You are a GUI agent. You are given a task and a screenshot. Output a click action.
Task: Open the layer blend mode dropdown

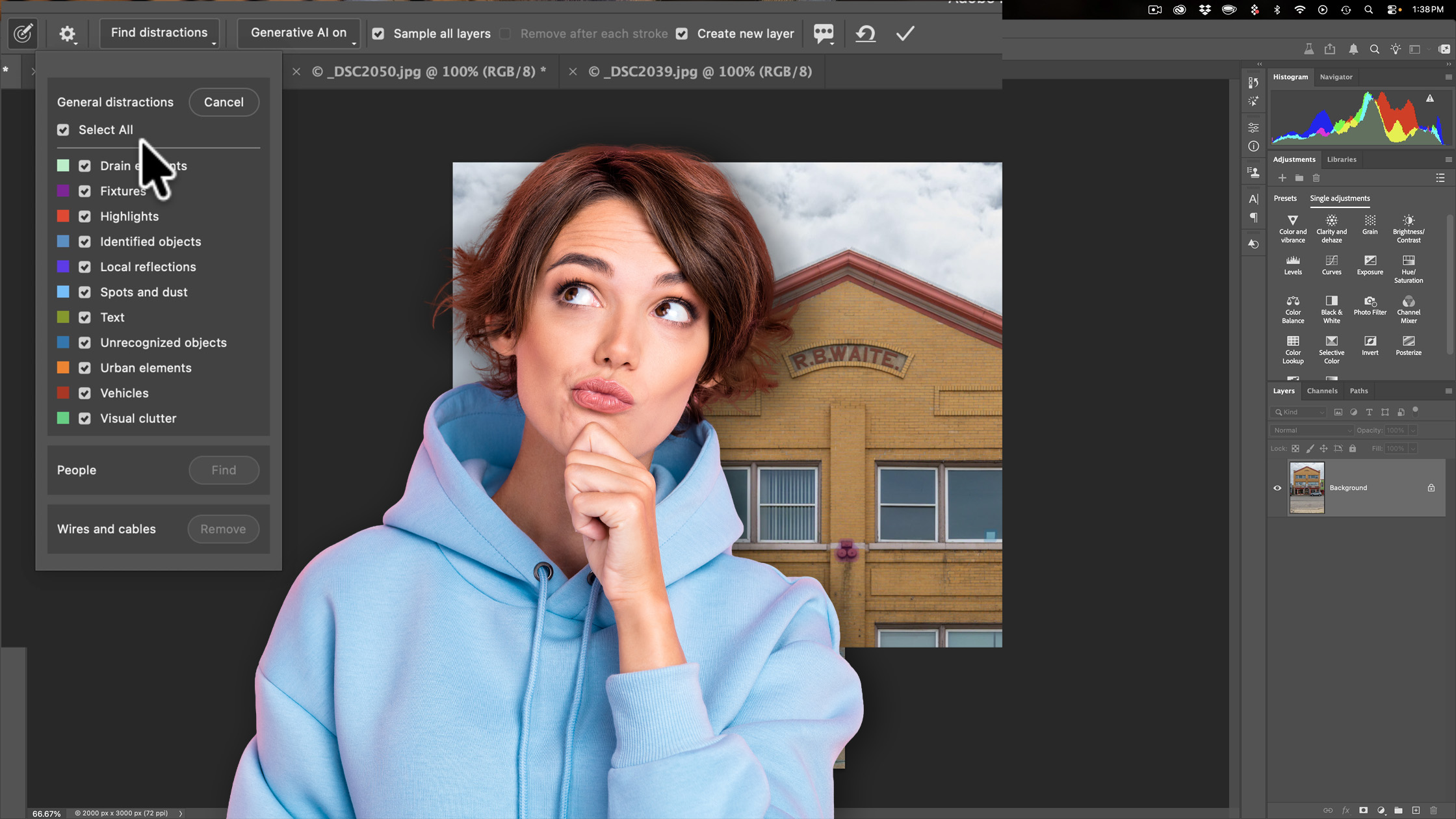click(1311, 430)
